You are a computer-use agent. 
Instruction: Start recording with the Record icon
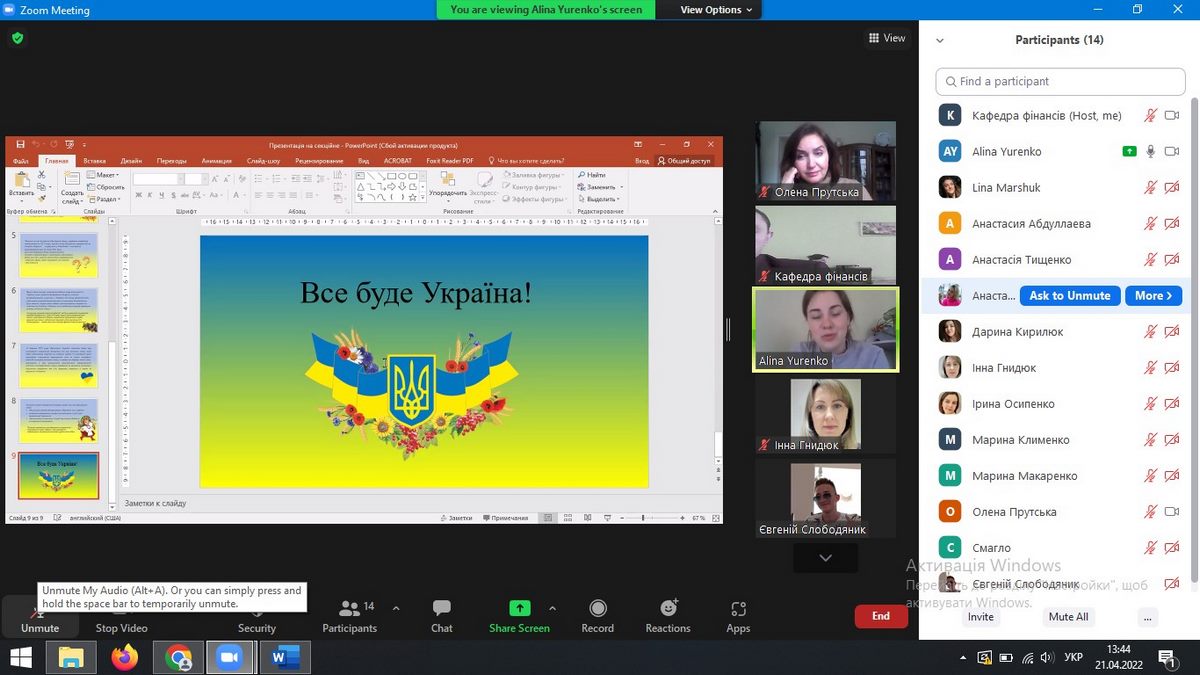597,609
